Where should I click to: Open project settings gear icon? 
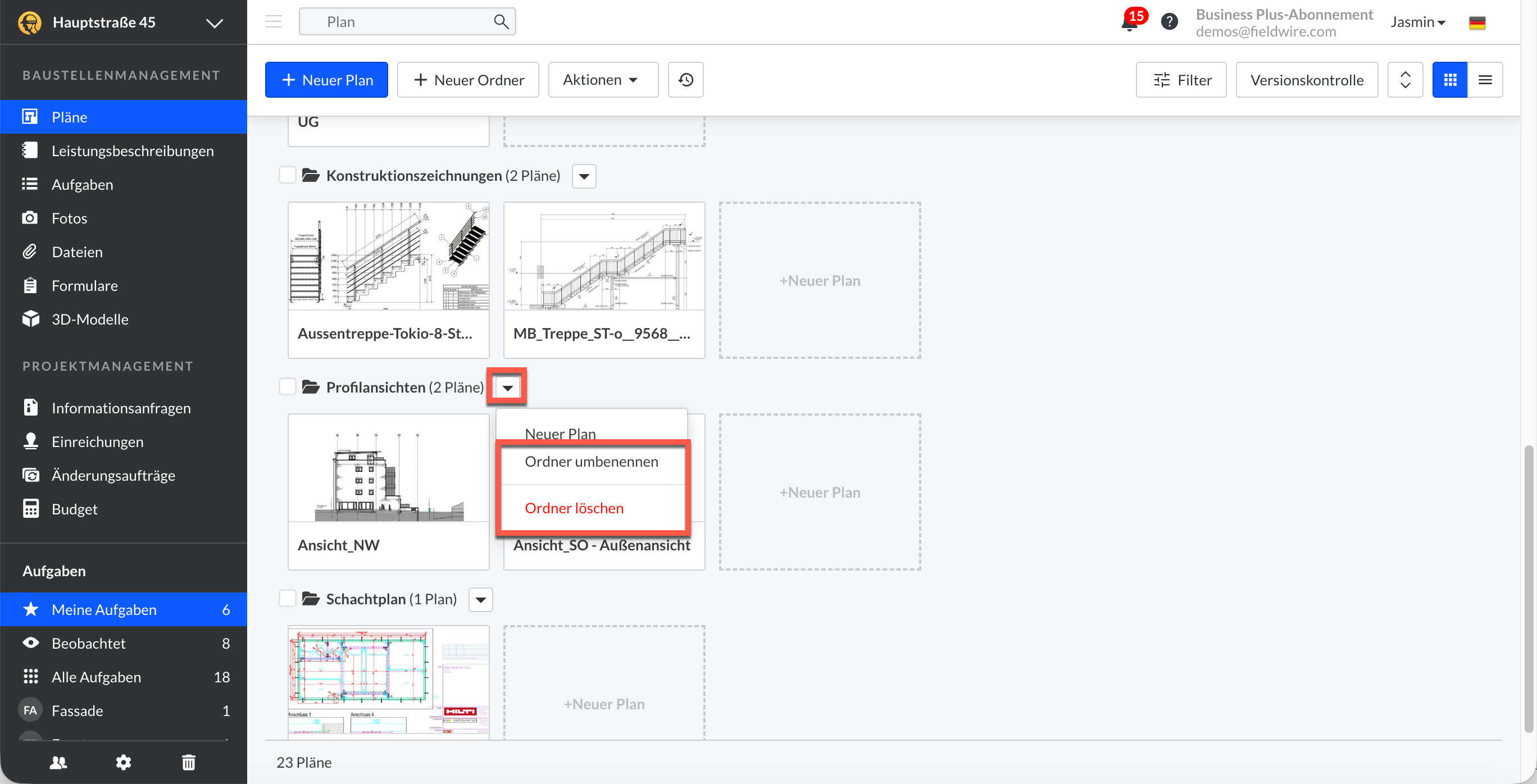124,762
